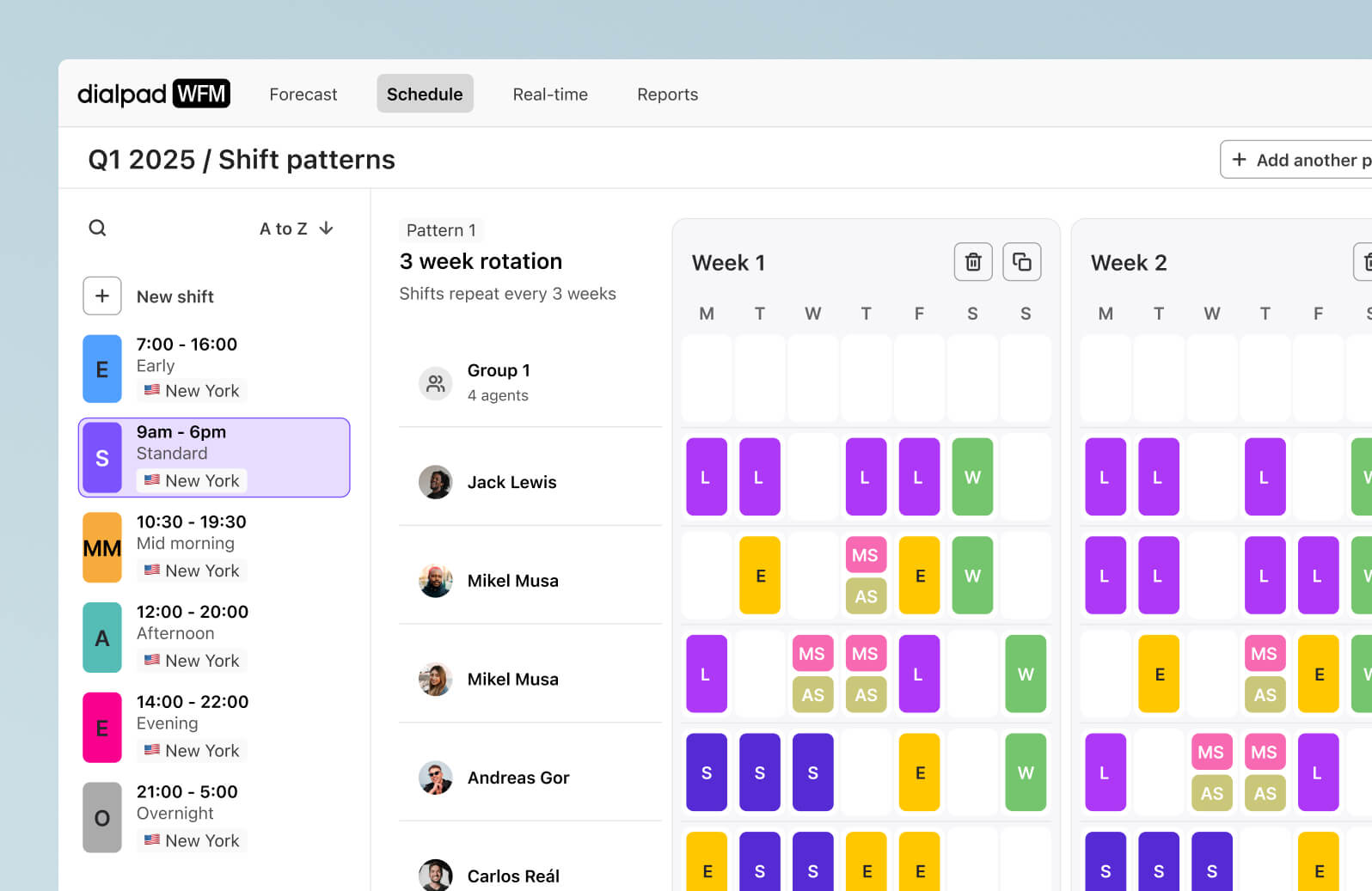Click the plus icon on Add another pattern
Image resolution: width=1372 pixels, height=891 pixels.
tap(1239, 160)
